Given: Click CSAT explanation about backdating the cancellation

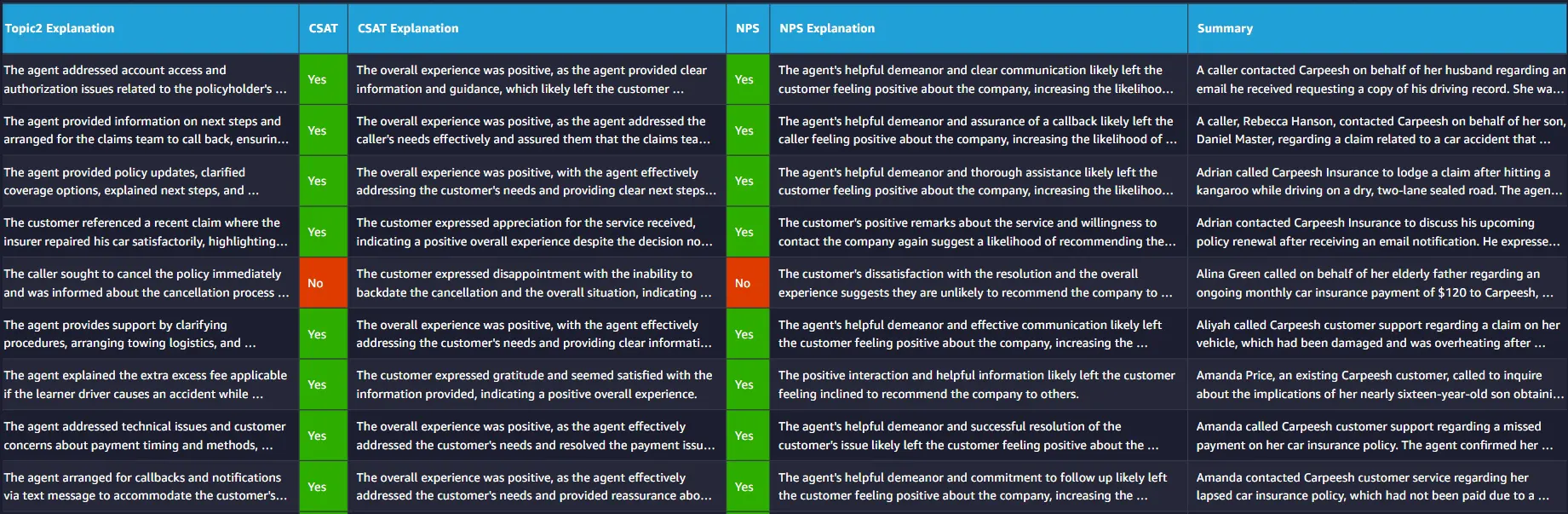Looking at the screenshot, I should coord(537,283).
